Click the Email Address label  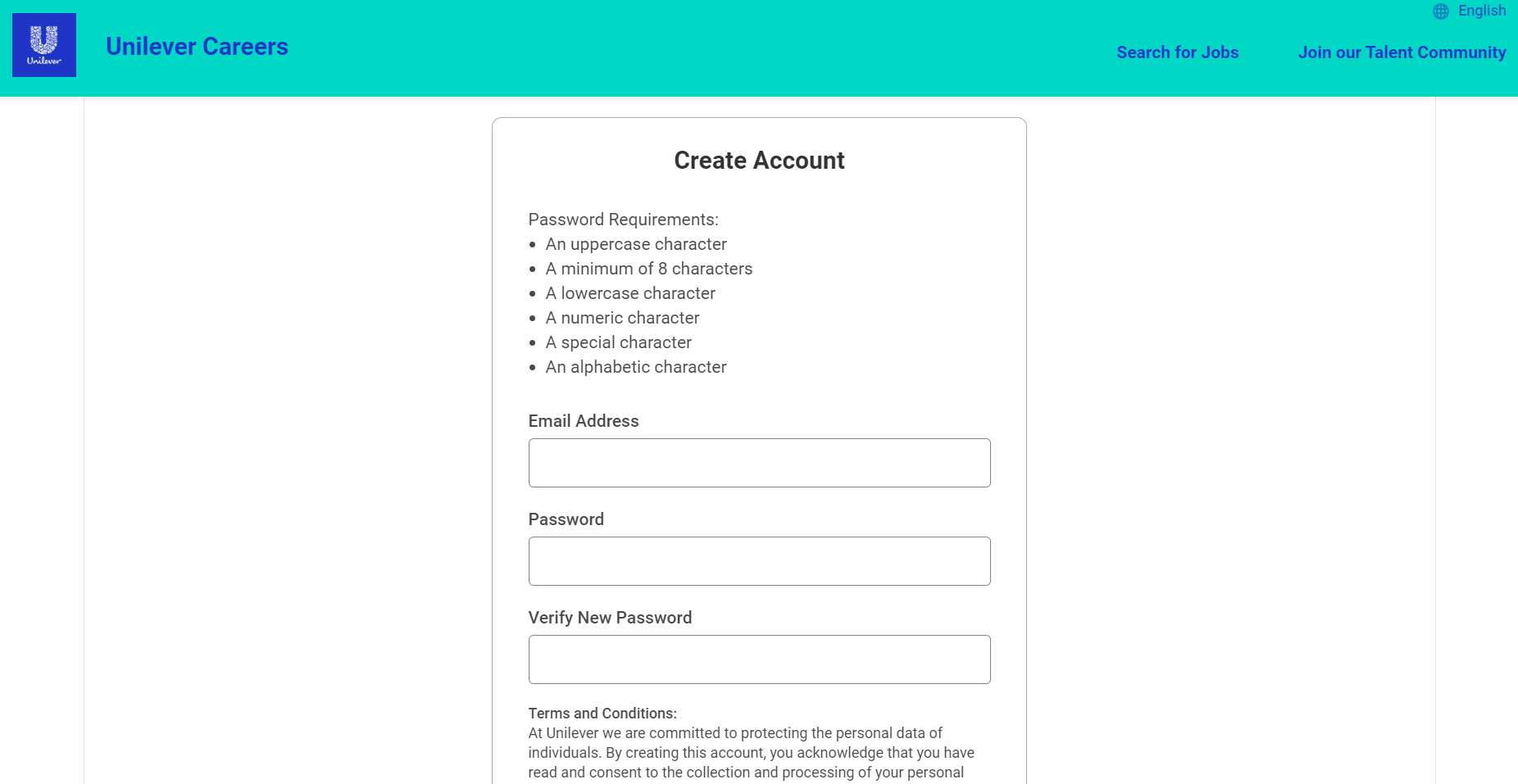coord(583,421)
